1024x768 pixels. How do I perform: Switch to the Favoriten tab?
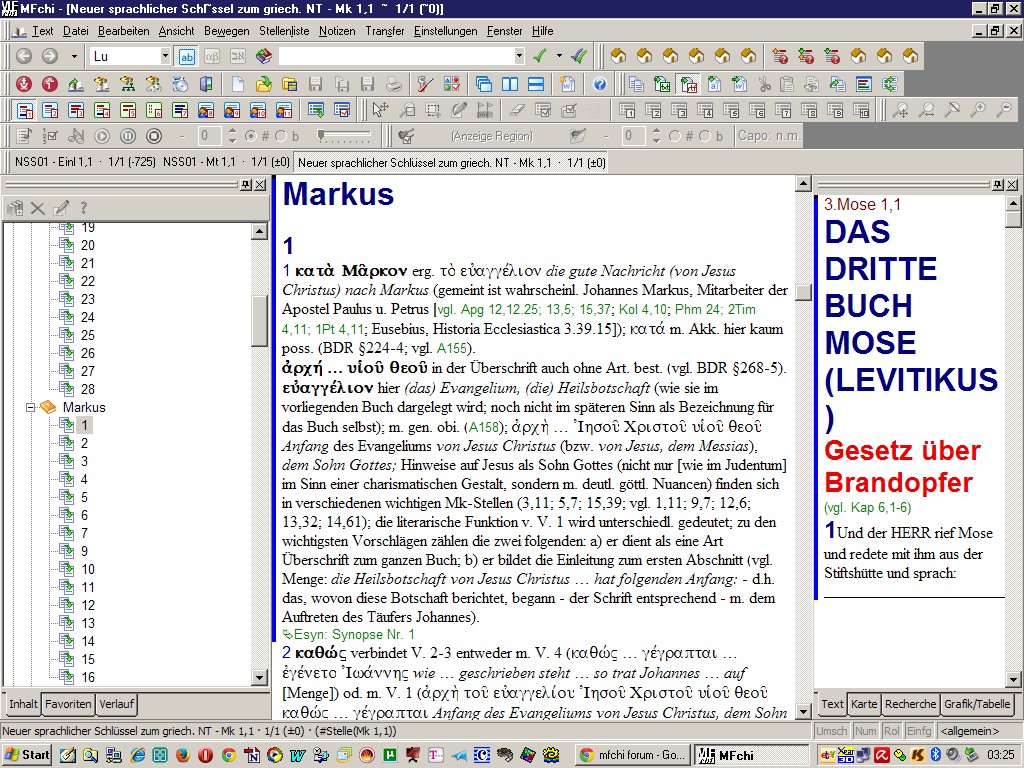coord(68,704)
